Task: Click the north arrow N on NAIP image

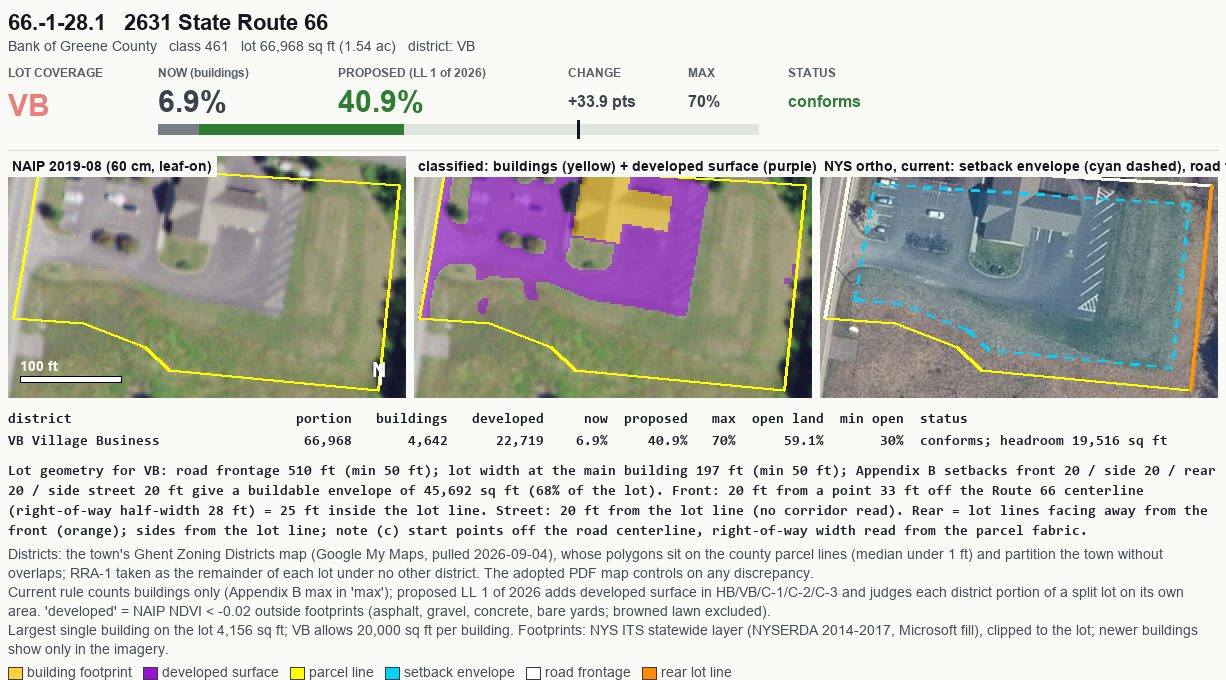Action: coord(379,370)
